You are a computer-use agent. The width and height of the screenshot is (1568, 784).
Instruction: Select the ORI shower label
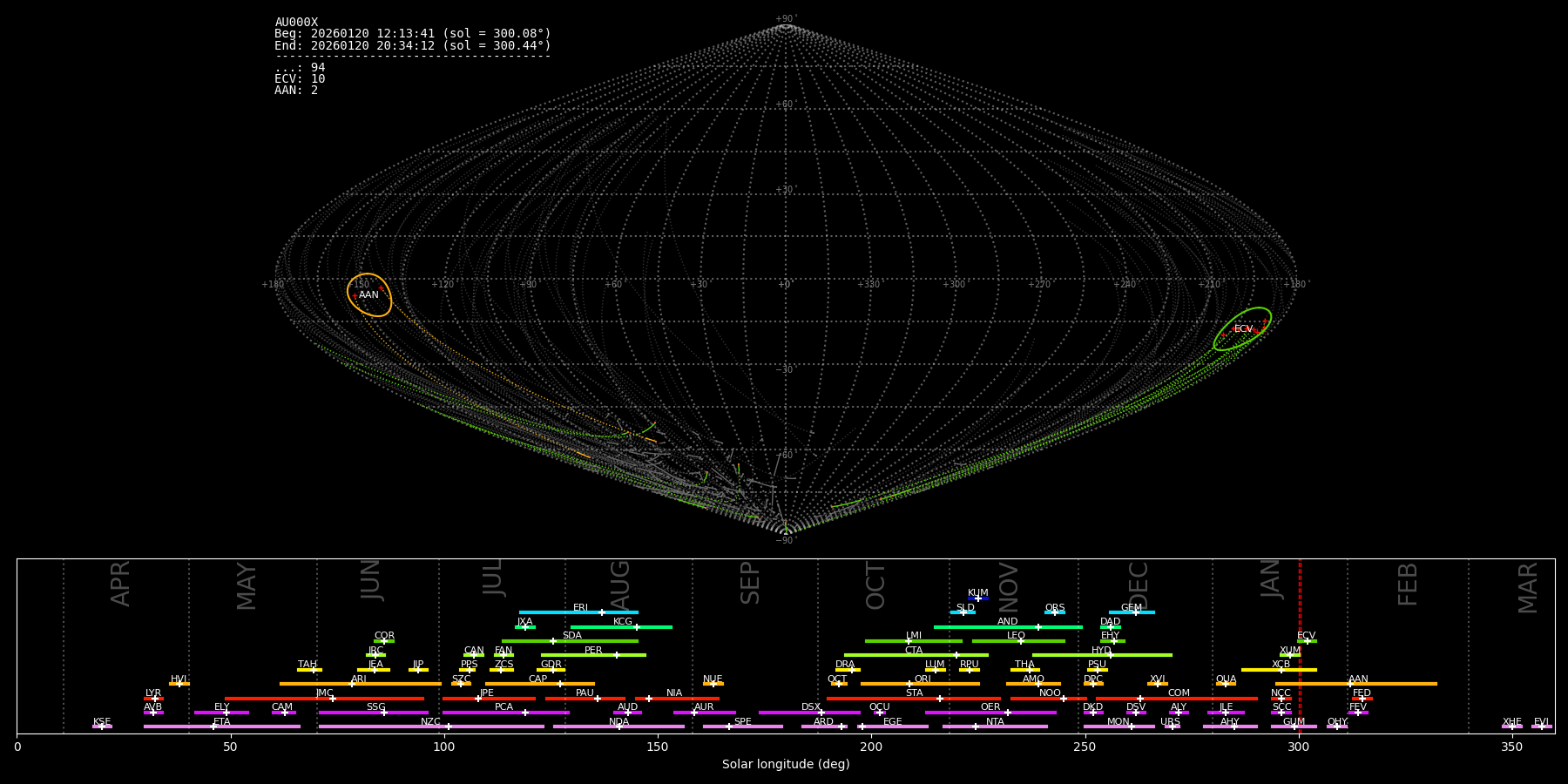click(x=923, y=679)
